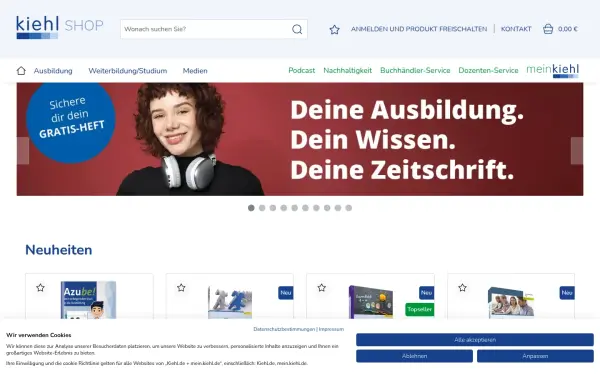
Task: Favorite the fourth product showing people
Action: click(462, 287)
